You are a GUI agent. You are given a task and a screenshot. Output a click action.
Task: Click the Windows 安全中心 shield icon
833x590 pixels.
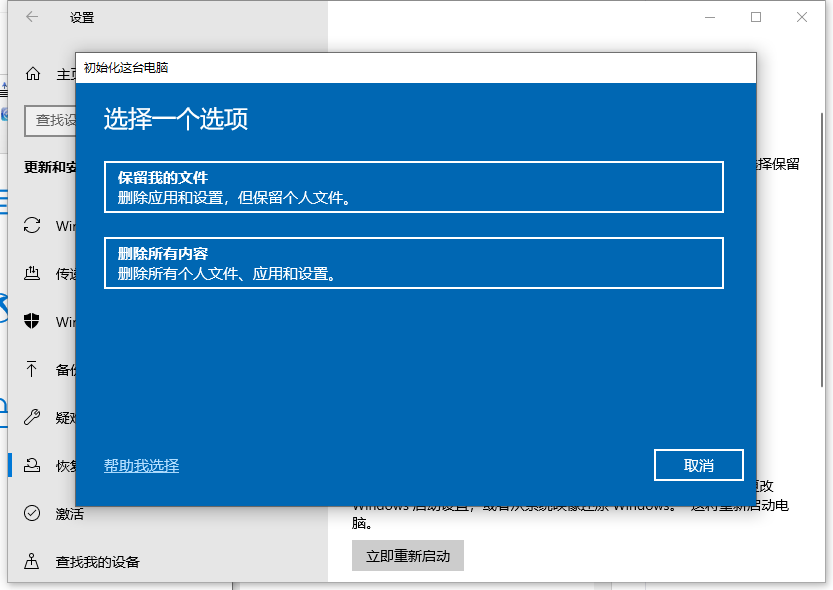(x=32, y=321)
